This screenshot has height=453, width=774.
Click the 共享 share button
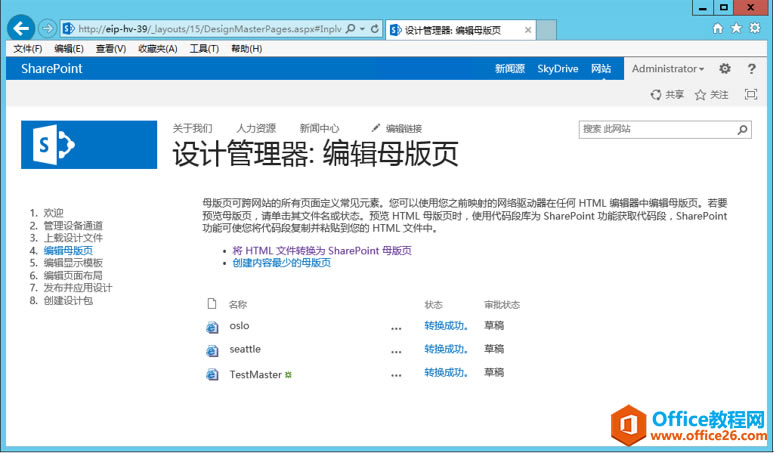[667, 95]
